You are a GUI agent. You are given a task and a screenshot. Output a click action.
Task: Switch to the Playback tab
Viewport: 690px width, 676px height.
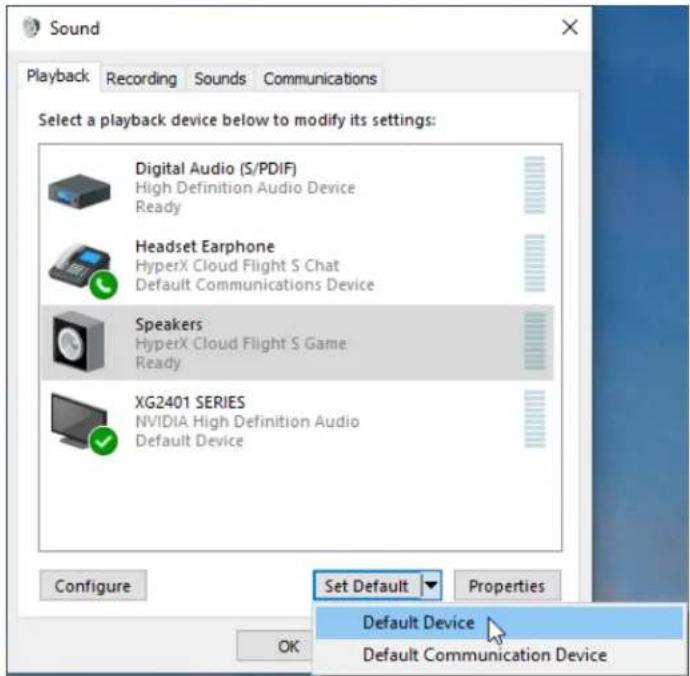(58, 76)
